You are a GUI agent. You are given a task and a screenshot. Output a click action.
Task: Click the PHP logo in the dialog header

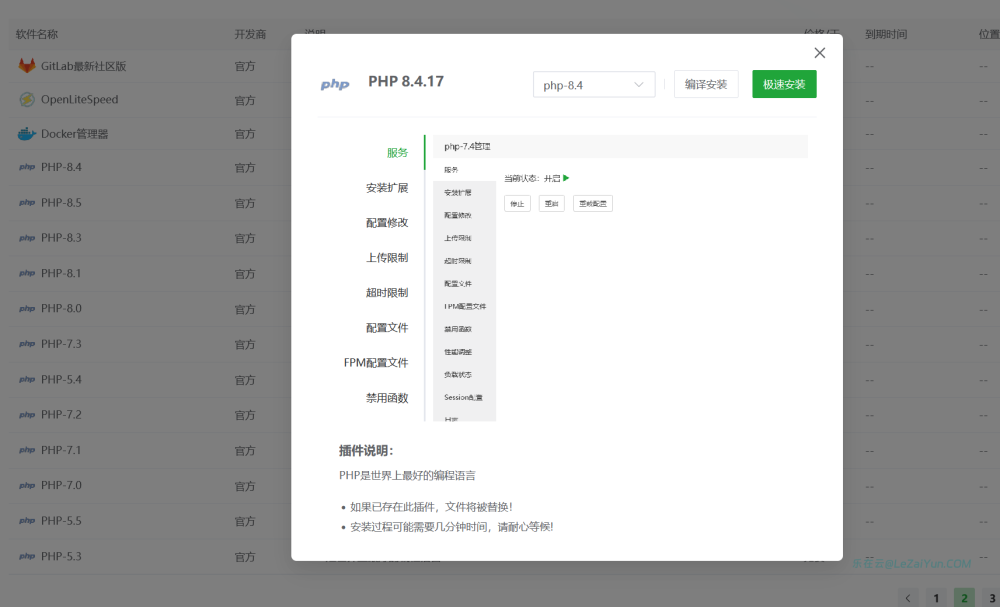click(x=335, y=84)
